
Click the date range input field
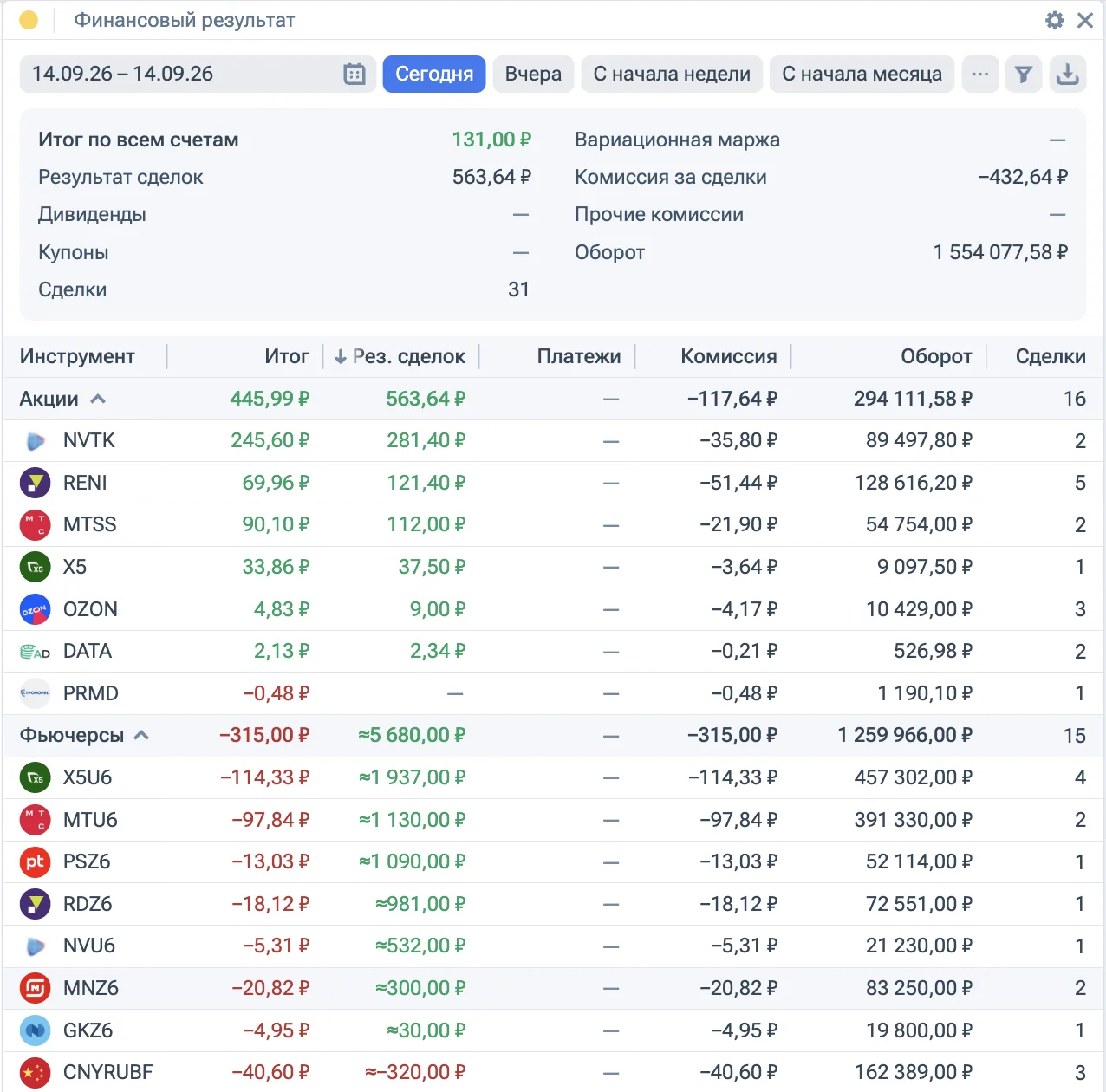coord(198,75)
